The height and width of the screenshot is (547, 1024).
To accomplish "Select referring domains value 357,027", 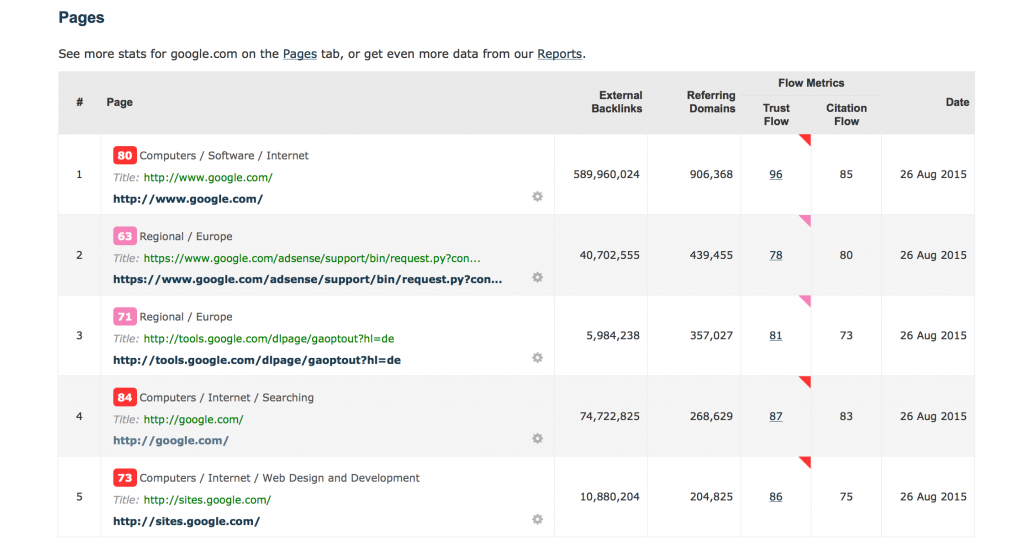I will pos(711,336).
